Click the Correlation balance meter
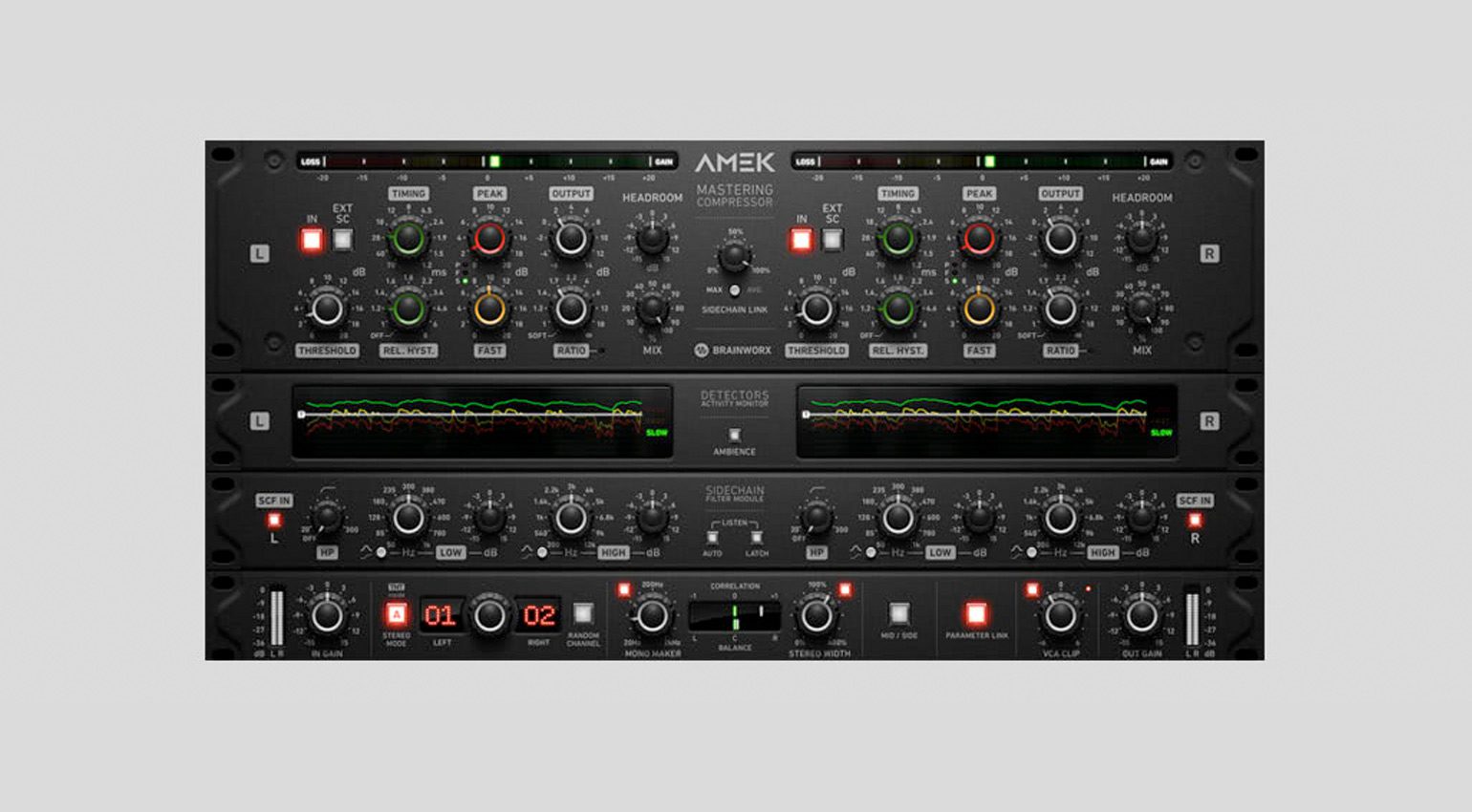This screenshot has width=1472, height=812. click(734, 616)
